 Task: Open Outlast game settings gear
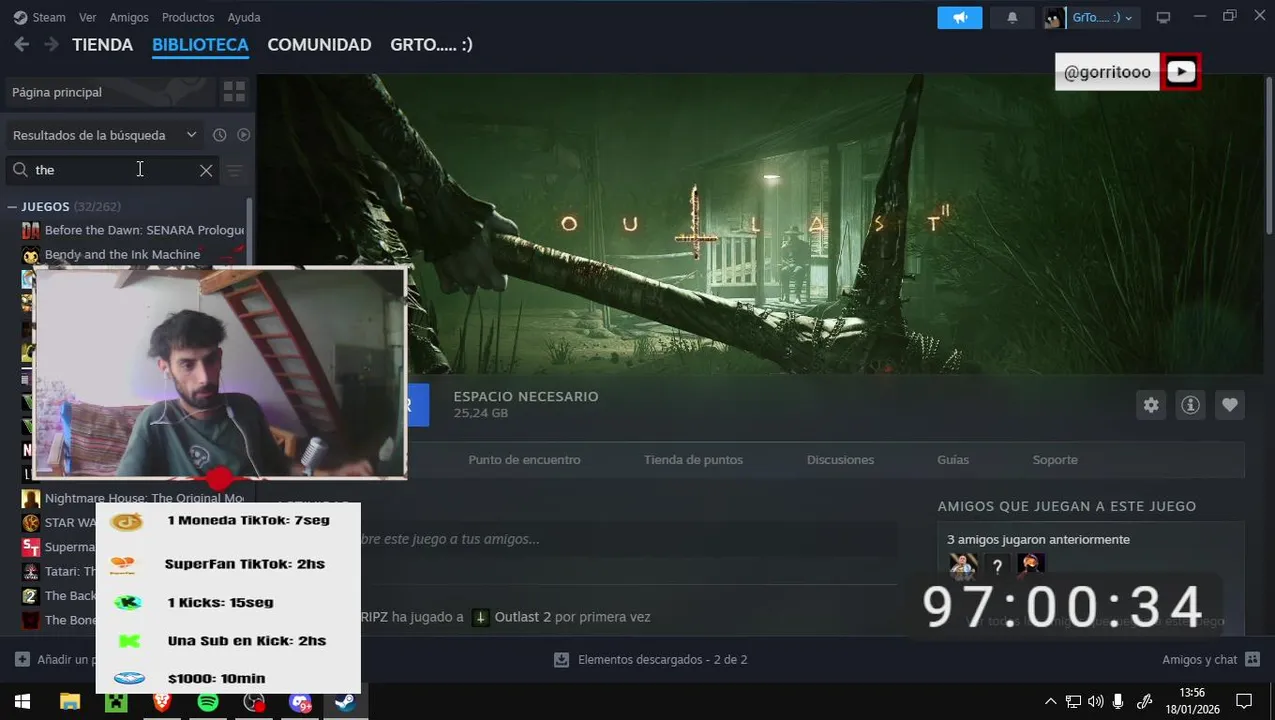pos(1151,405)
